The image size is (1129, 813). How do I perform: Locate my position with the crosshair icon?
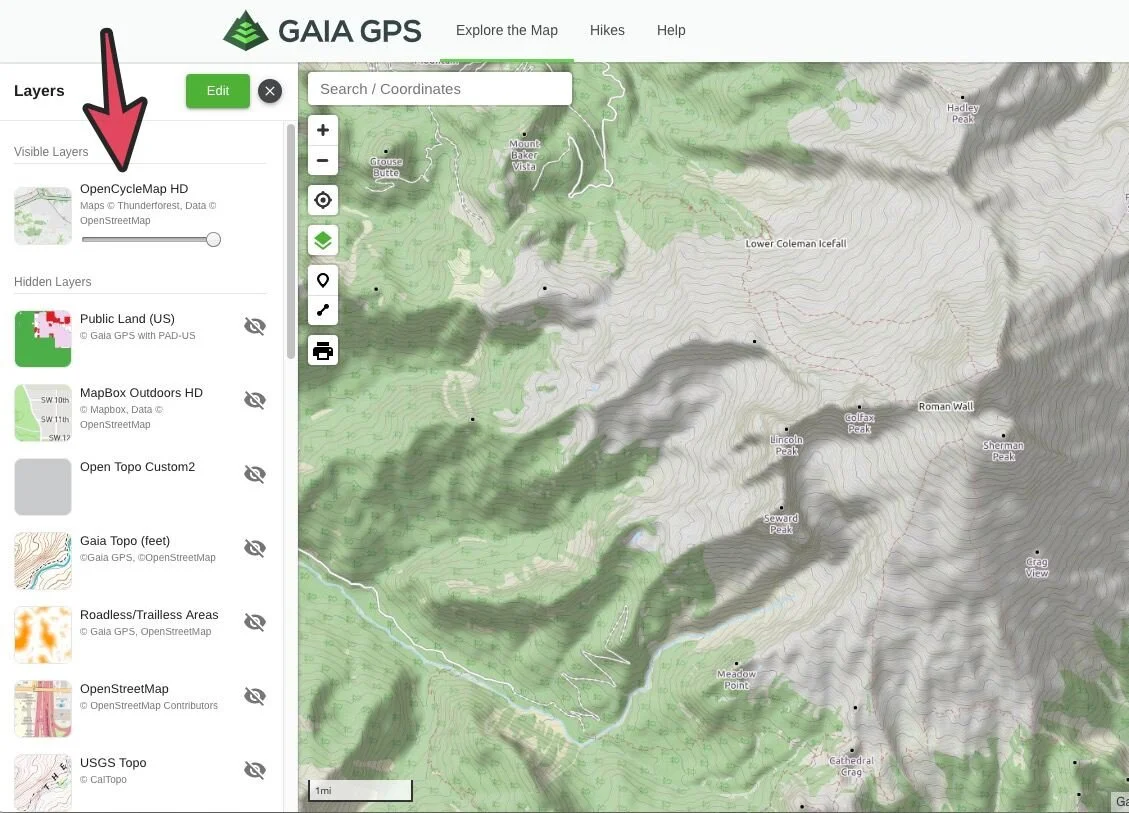(323, 200)
